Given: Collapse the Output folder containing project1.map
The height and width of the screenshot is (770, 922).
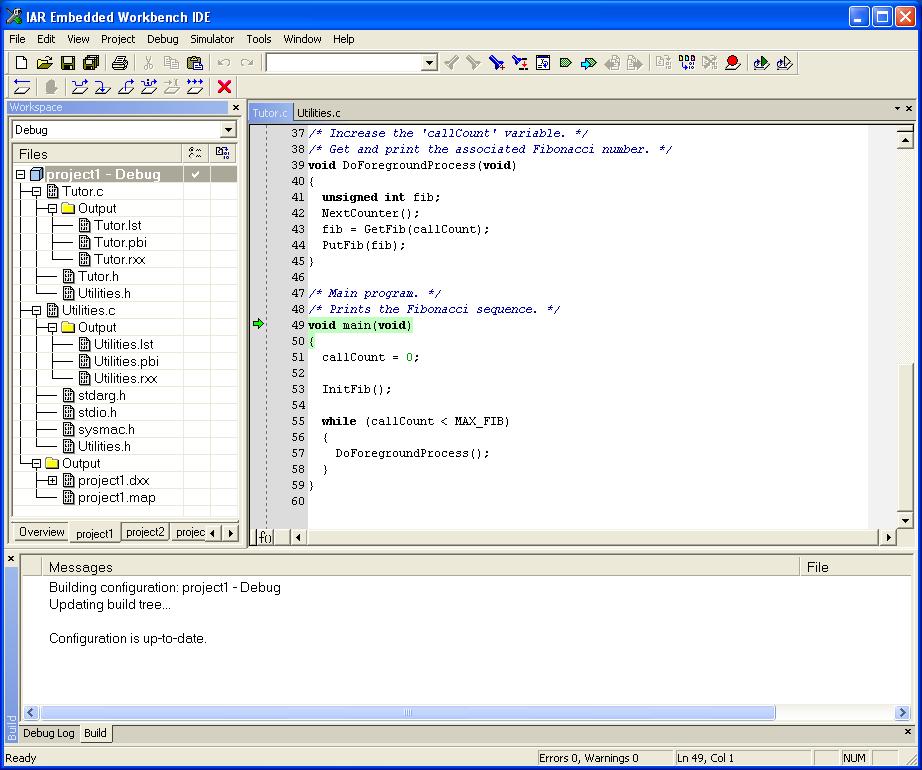Looking at the screenshot, I should click(36, 464).
